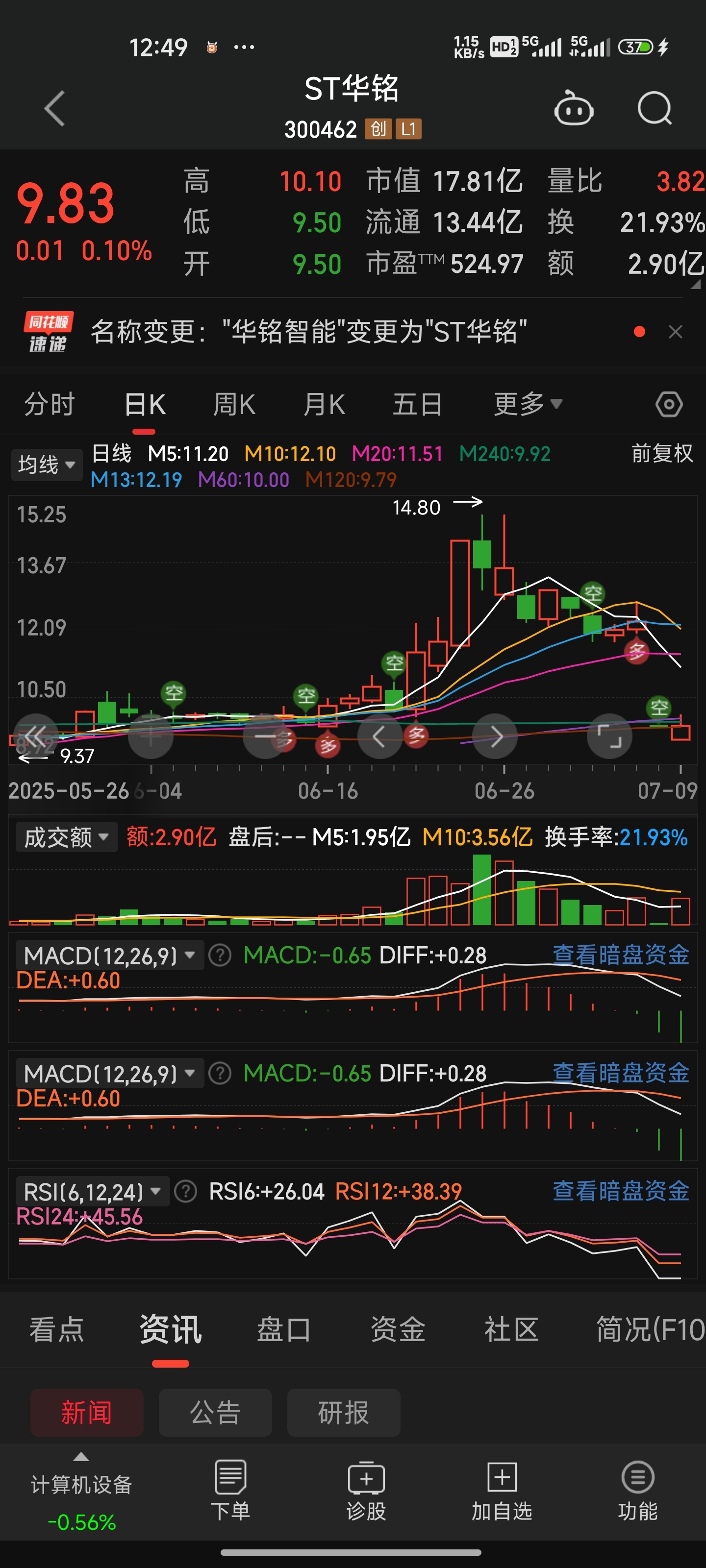Select the 公告 filter button

point(215,1412)
